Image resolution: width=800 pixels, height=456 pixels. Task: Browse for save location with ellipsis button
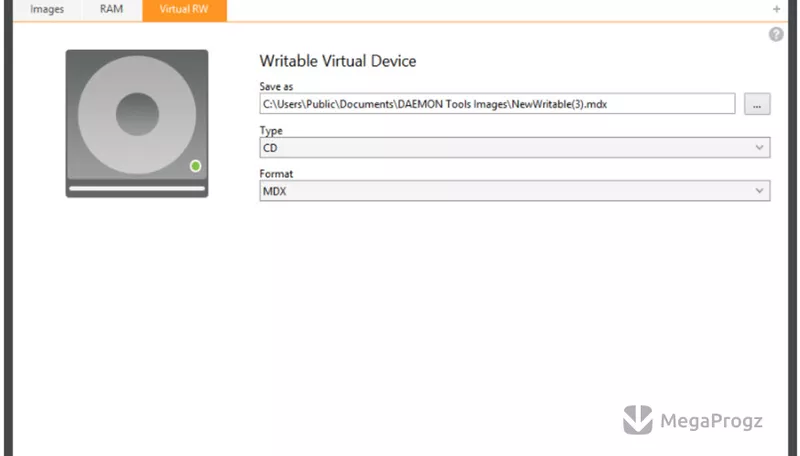pos(757,104)
